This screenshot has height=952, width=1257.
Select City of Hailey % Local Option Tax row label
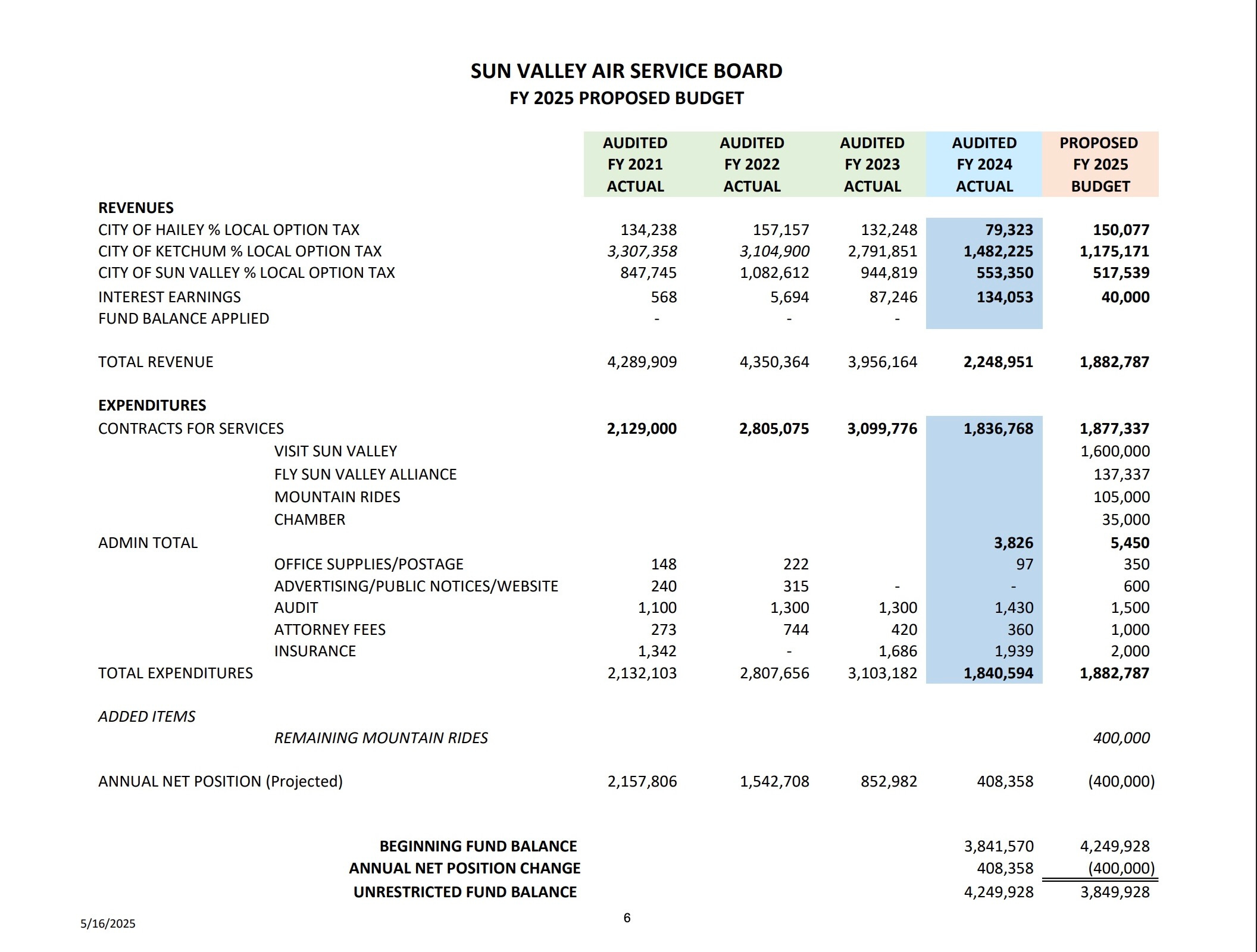click(x=229, y=230)
